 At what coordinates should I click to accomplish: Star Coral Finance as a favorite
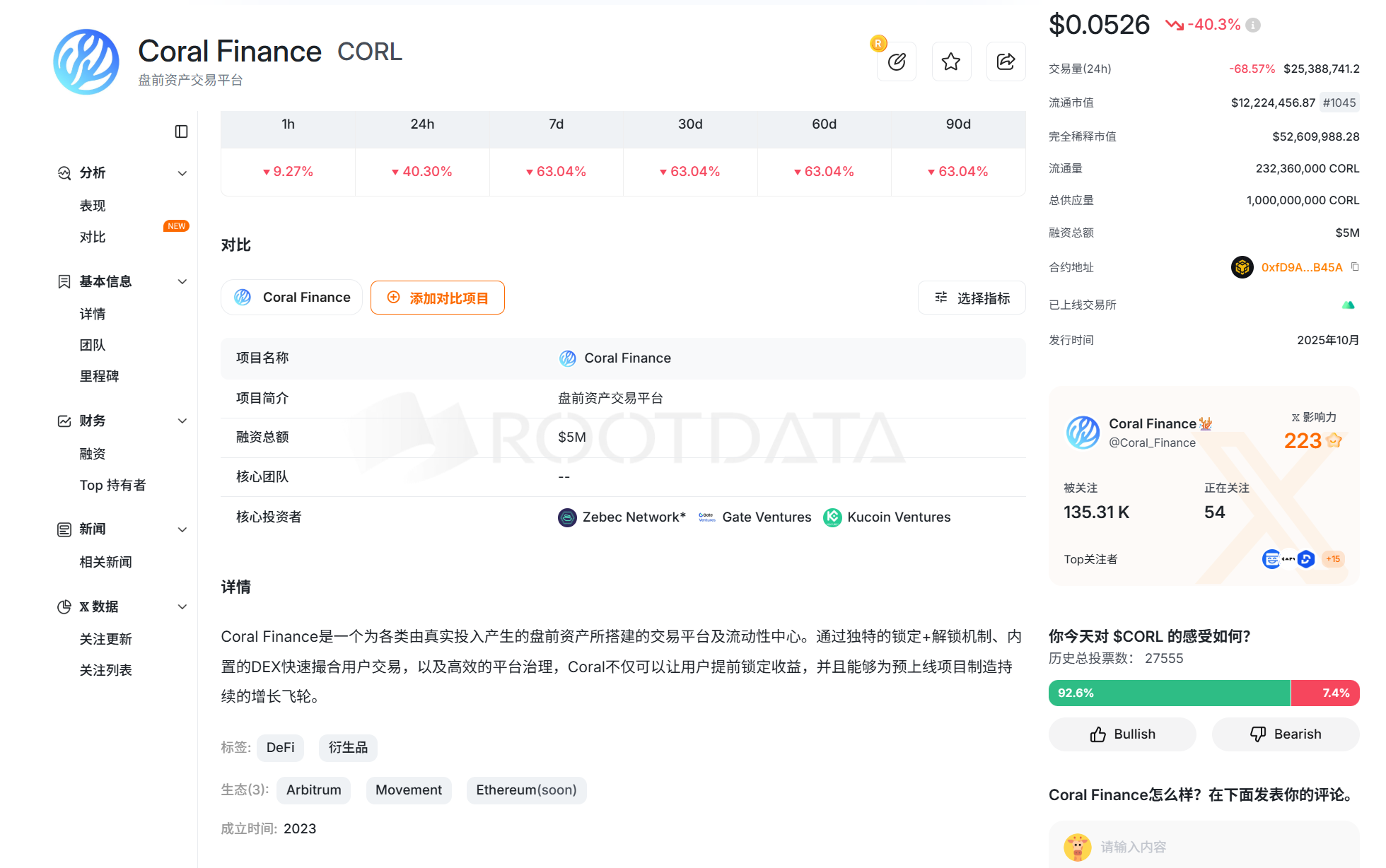(x=951, y=62)
